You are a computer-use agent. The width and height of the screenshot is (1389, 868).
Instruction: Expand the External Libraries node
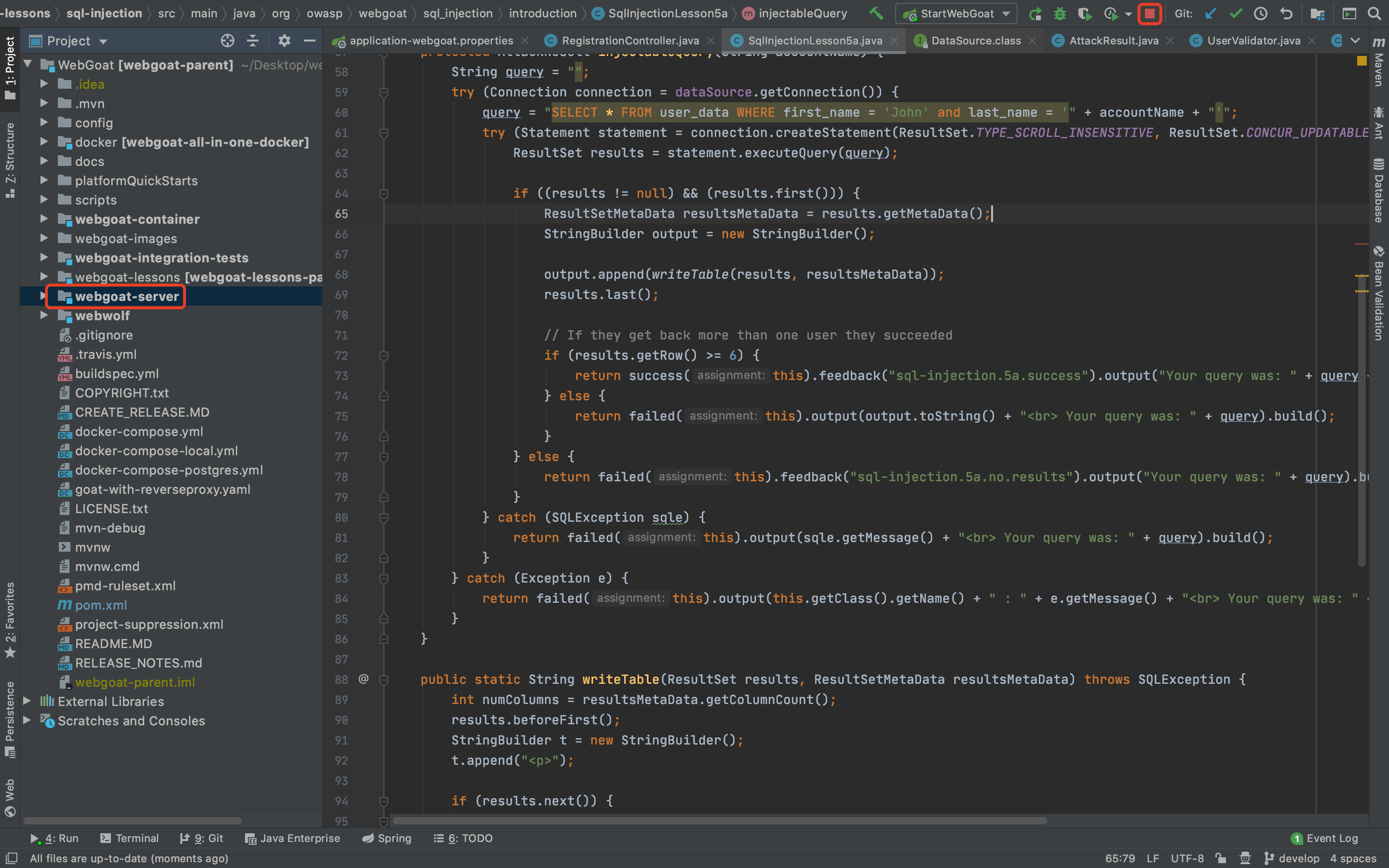[x=27, y=701]
